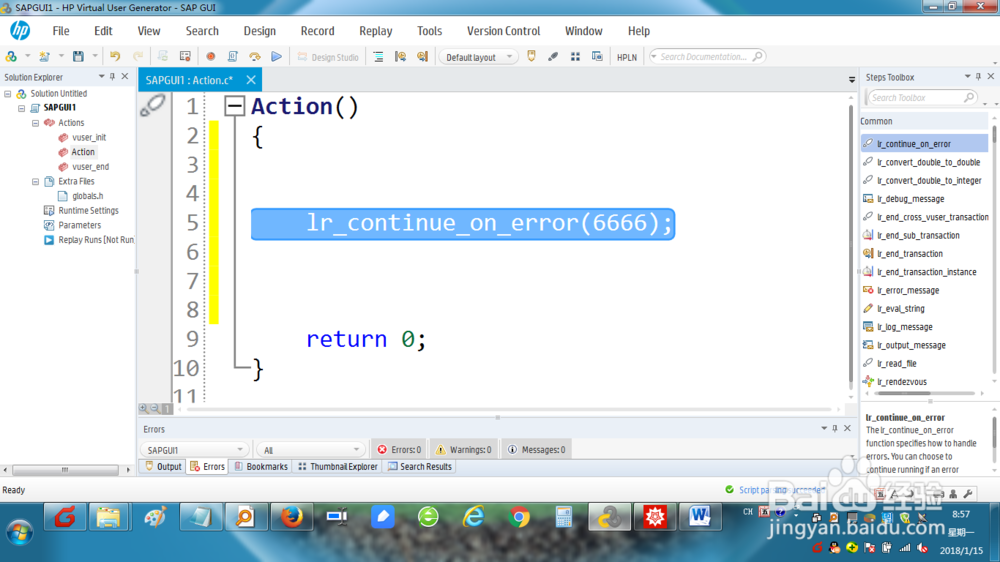The width and height of the screenshot is (1000, 562).
Task: Click the Save script floppy icon
Action: [x=78, y=57]
